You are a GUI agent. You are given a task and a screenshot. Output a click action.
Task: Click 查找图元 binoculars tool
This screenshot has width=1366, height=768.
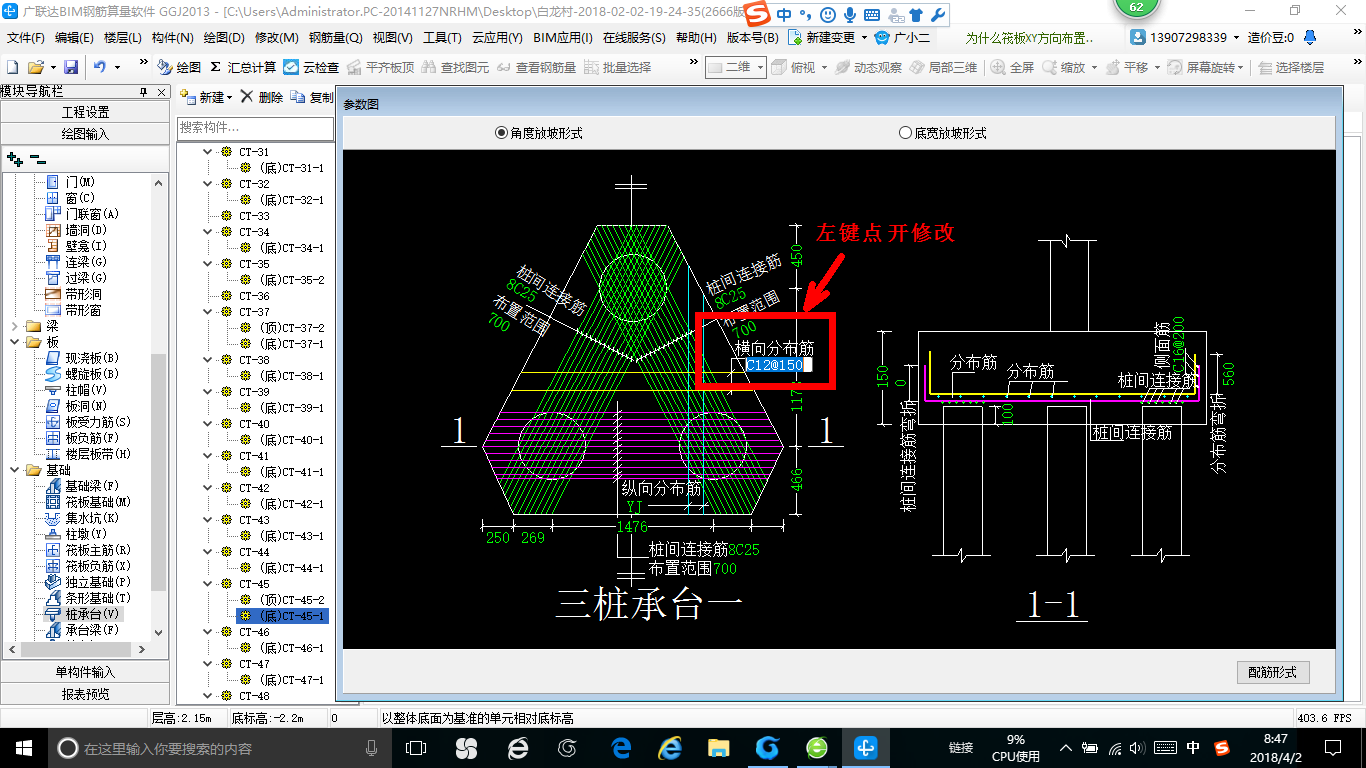[456, 68]
